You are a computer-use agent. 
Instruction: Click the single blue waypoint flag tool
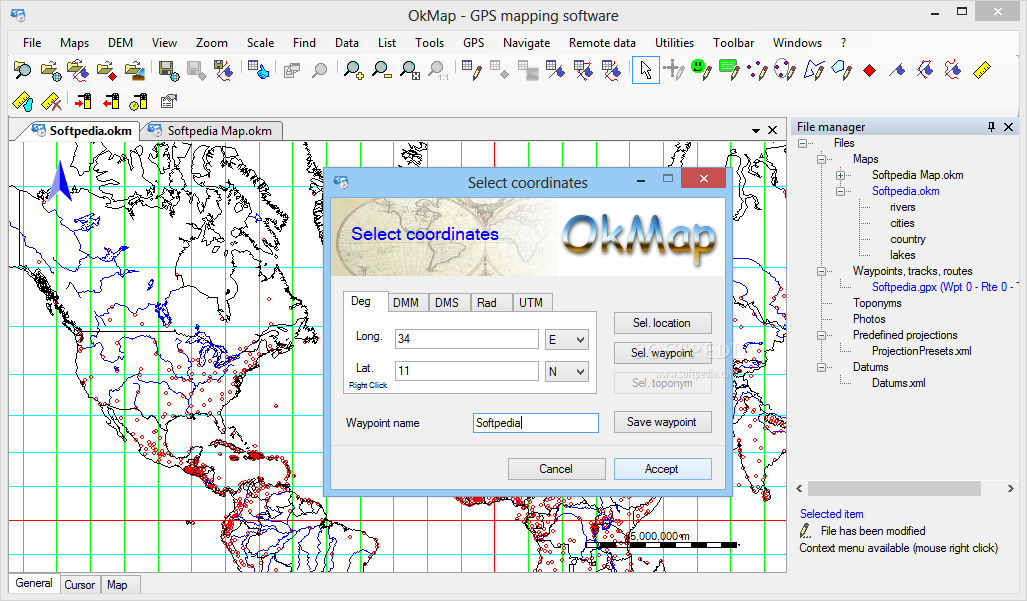click(897, 69)
